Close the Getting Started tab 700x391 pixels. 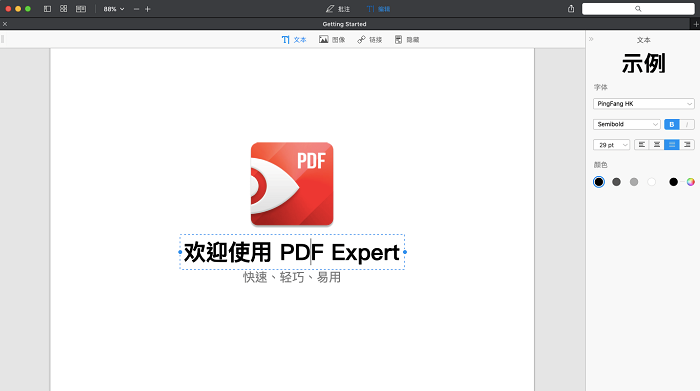coord(5,24)
